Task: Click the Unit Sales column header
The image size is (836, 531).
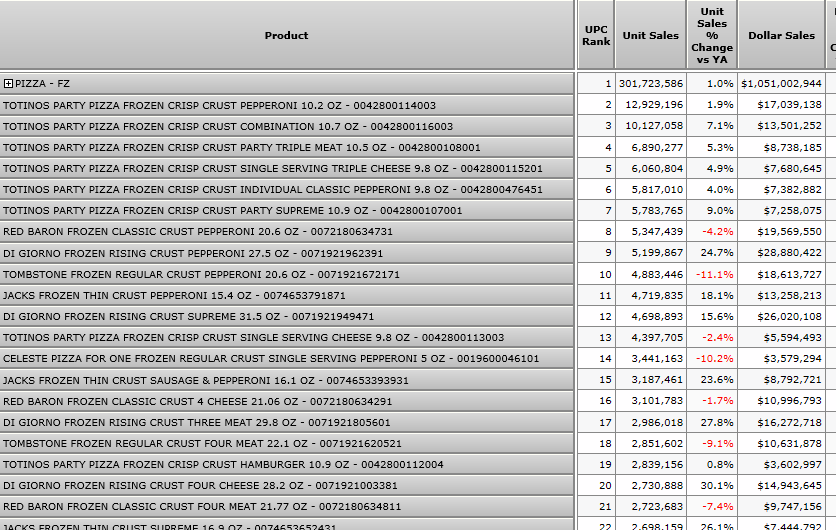Action: (x=650, y=36)
